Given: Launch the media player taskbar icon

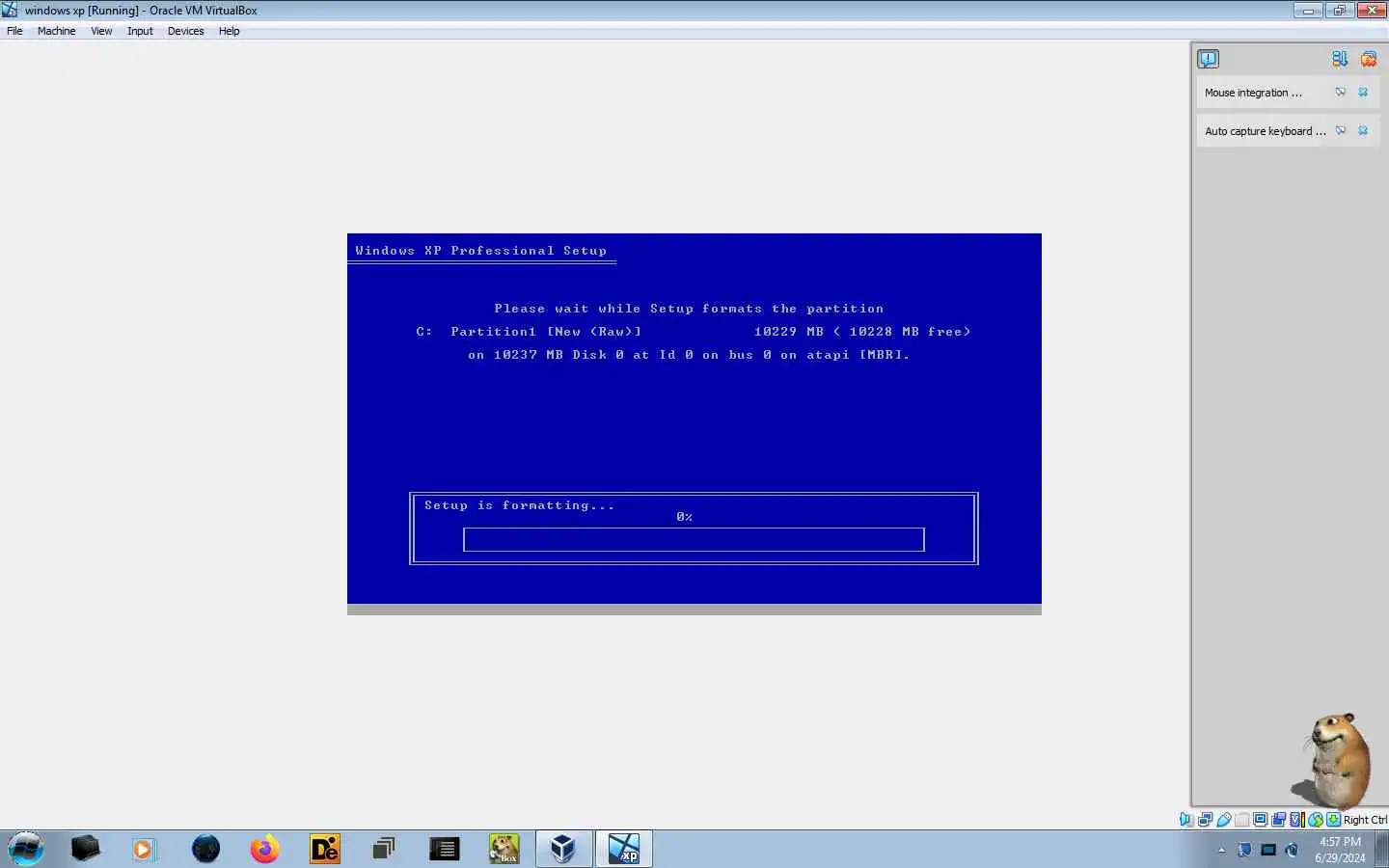Looking at the screenshot, I should tap(144, 849).
